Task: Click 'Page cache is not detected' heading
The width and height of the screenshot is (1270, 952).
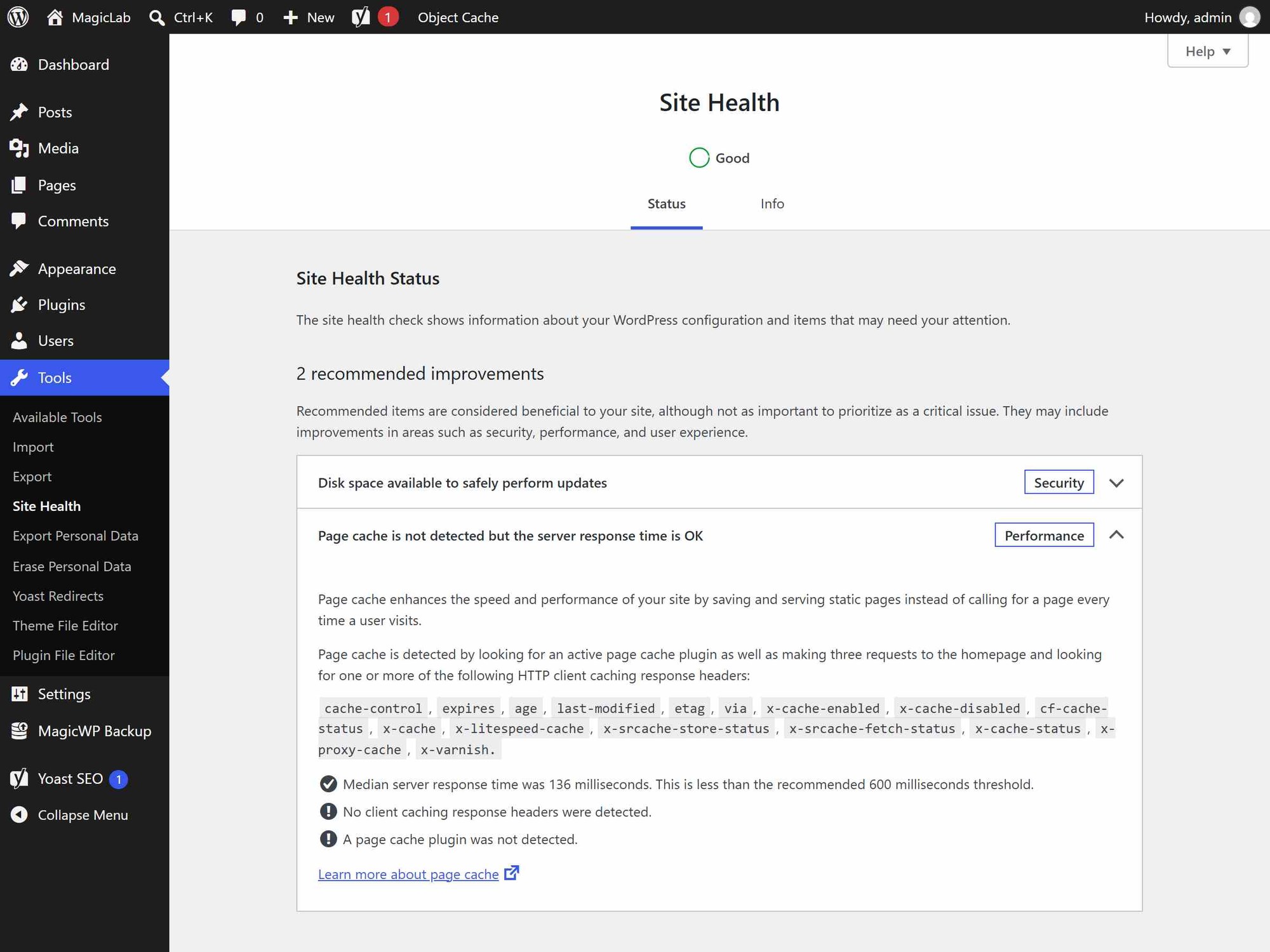Action: [x=511, y=536]
